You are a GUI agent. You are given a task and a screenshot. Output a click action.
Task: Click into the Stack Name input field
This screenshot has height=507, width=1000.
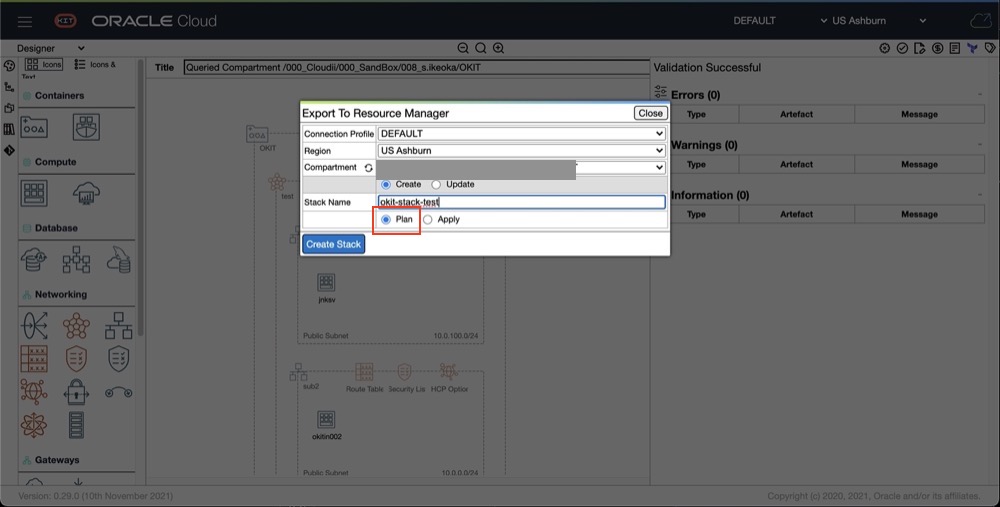point(522,202)
